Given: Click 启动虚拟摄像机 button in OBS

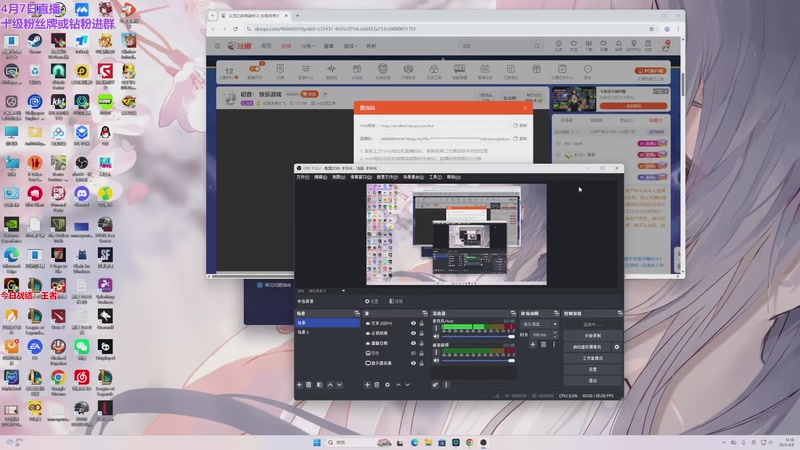Looking at the screenshot, I should pos(588,347).
